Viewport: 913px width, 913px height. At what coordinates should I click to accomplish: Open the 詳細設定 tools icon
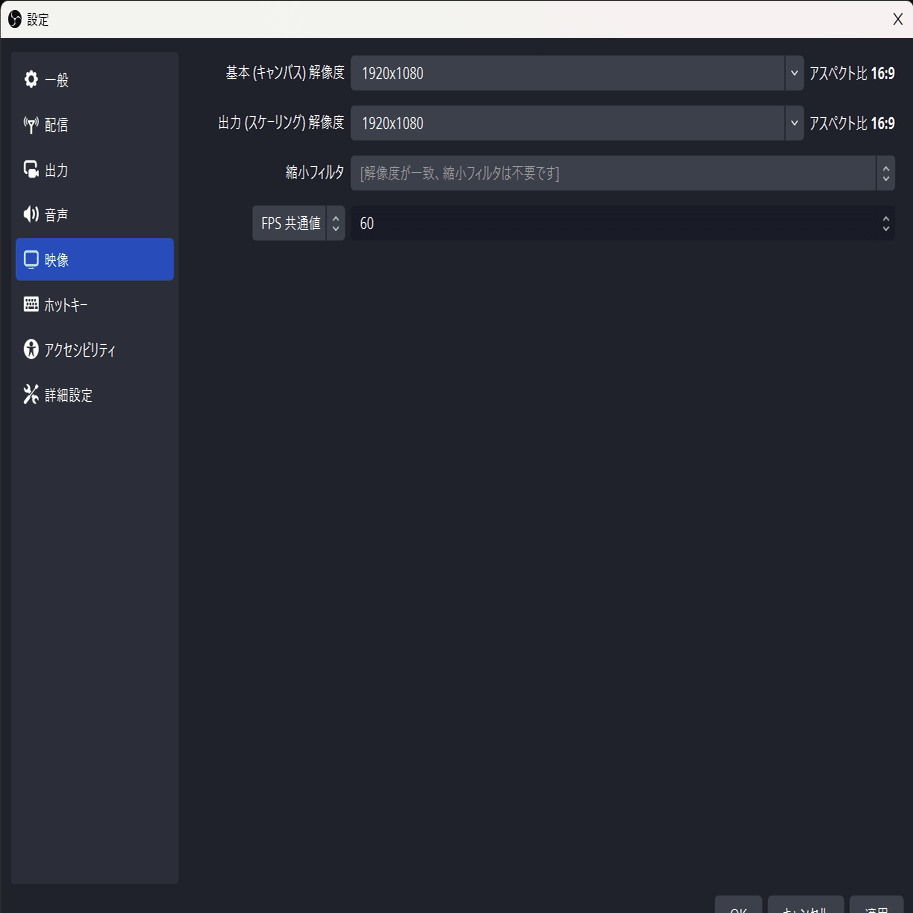pyautogui.click(x=31, y=394)
